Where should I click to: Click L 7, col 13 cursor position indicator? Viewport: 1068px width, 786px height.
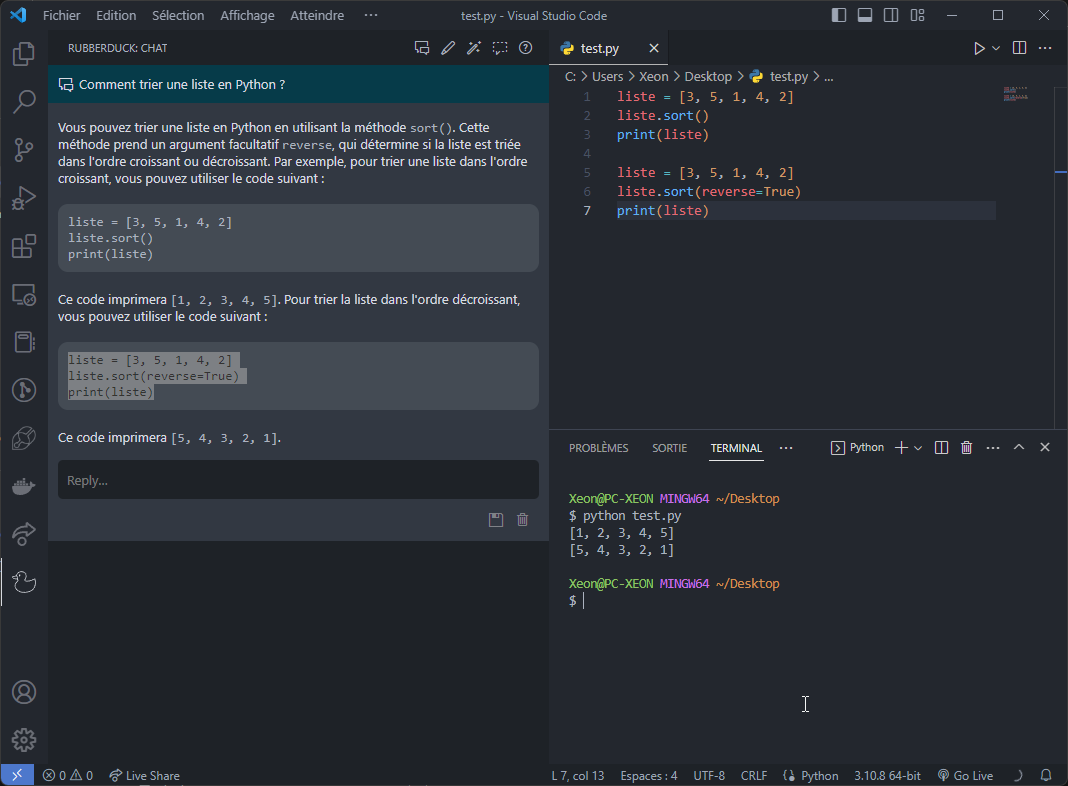tap(578, 775)
